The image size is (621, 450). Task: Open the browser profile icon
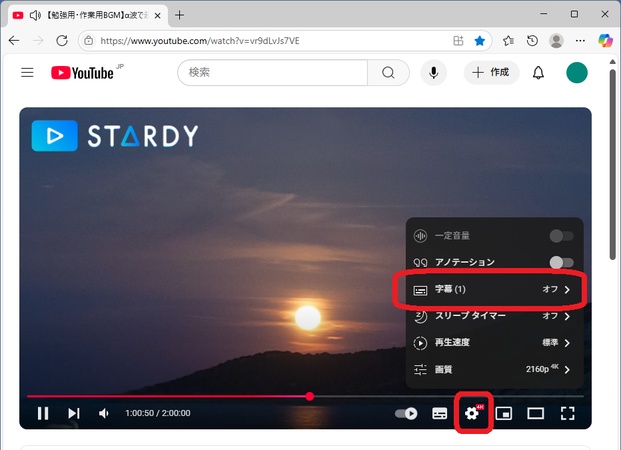[x=556, y=40]
